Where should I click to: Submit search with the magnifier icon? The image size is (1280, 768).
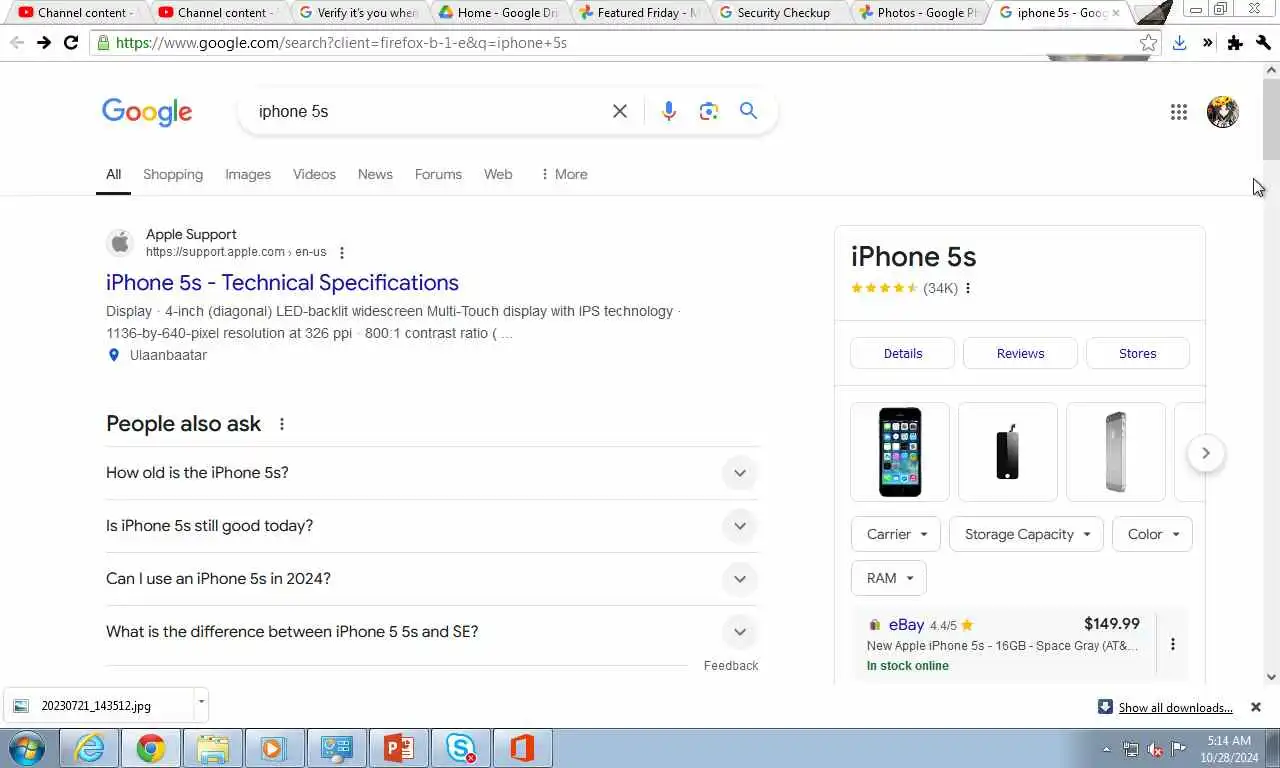[x=748, y=111]
